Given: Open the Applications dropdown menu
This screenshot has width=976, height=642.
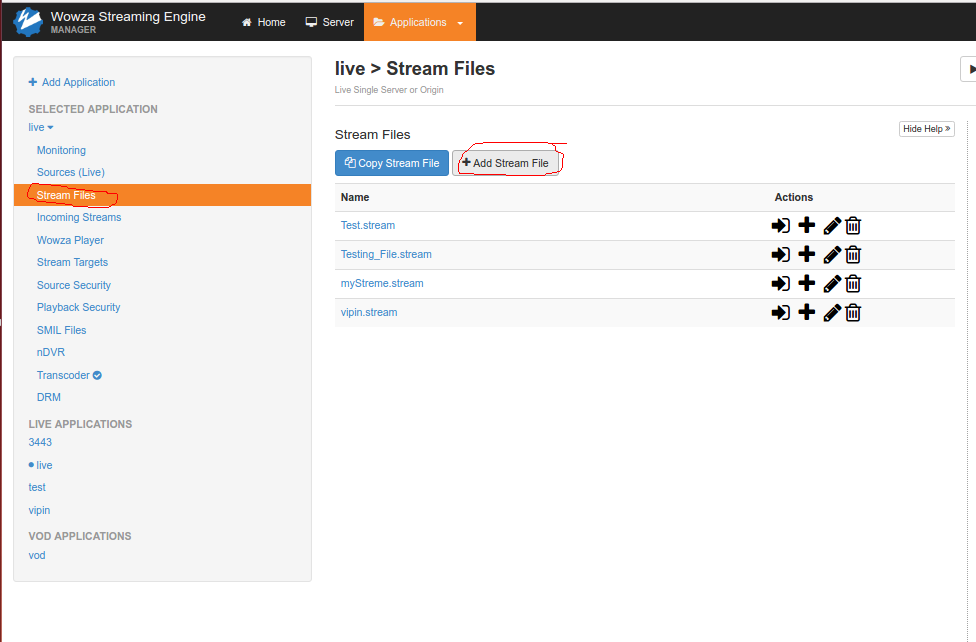Looking at the screenshot, I should click(420, 22).
